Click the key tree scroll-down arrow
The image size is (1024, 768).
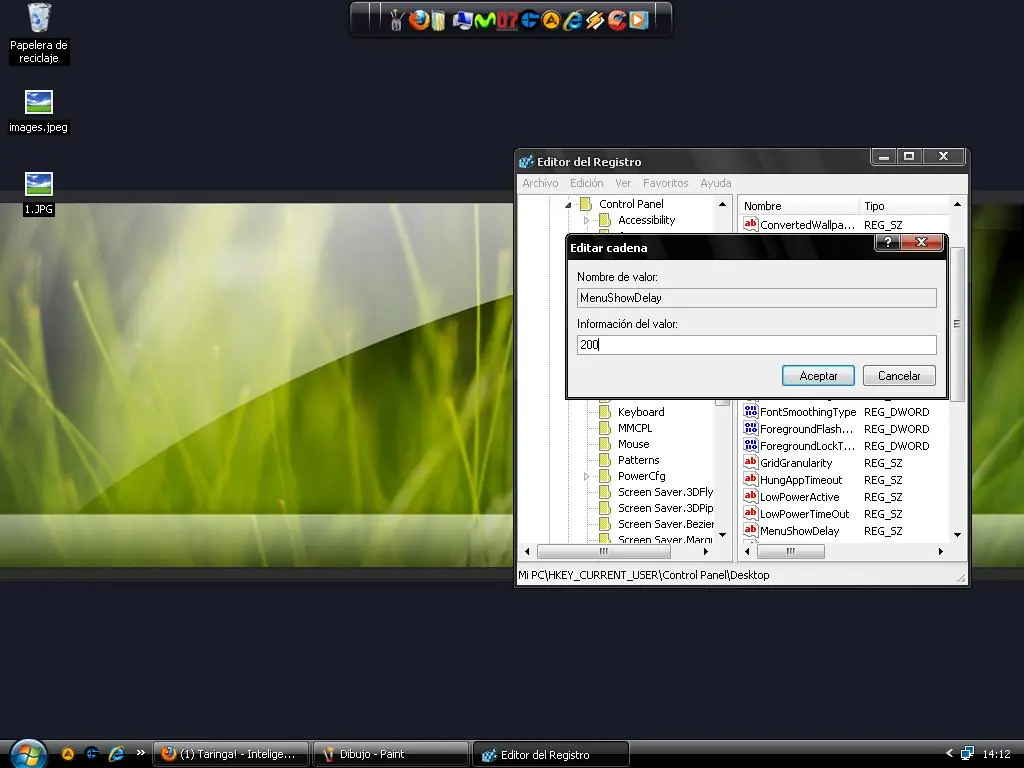(722, 536)
